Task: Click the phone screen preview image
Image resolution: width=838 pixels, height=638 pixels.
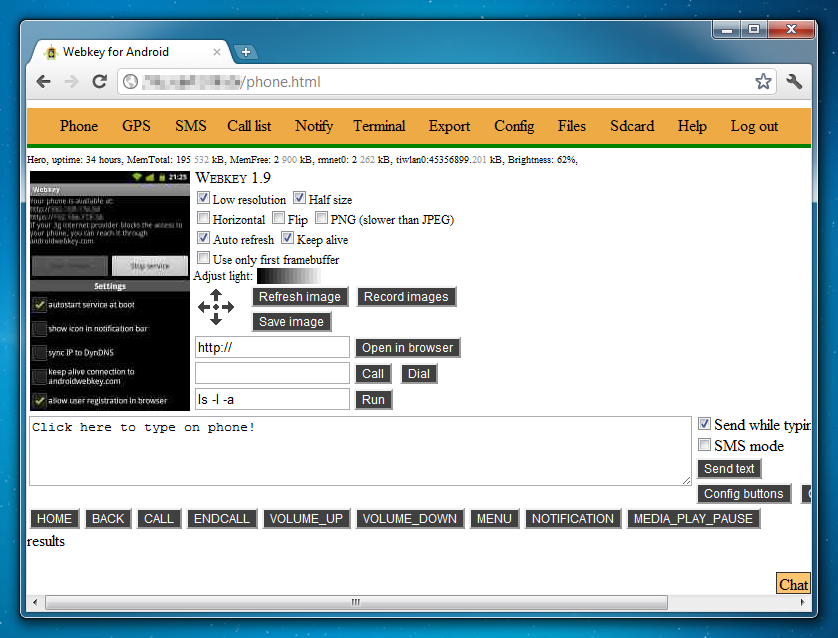Action: 109,290
